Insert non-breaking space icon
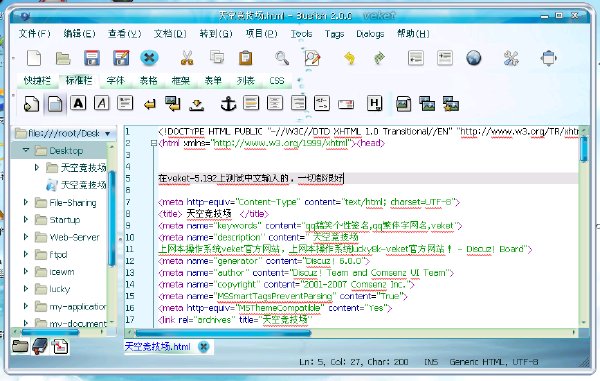The width and height of the screenshot is (600, 381). point(197,104)
